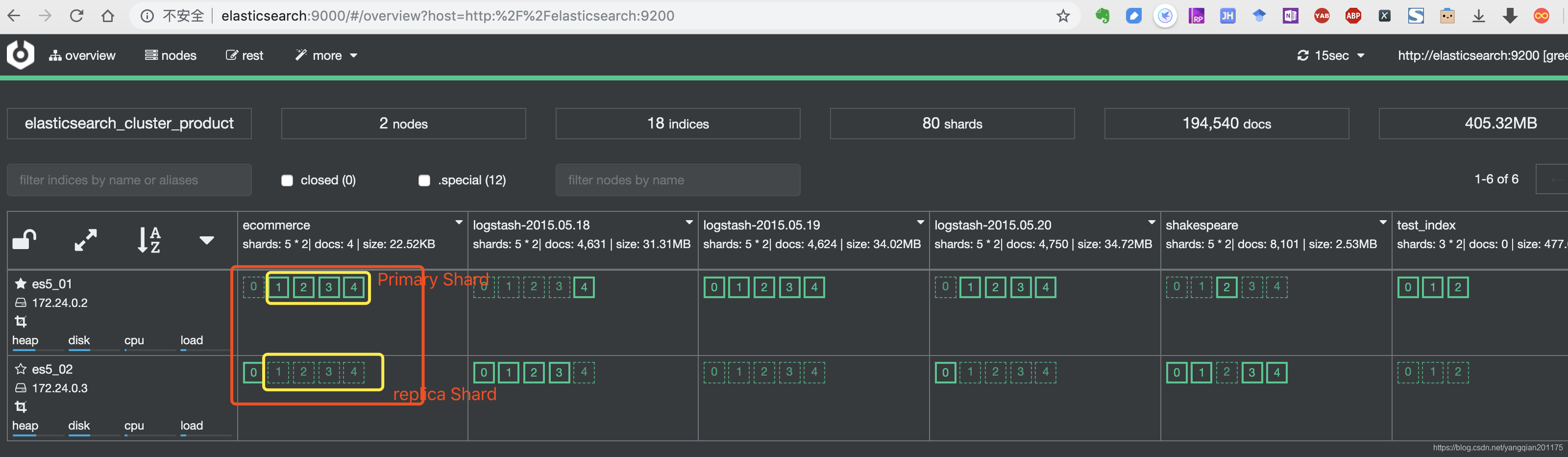Viewport: 1568px width, 457px height.
Task: Click the star icon next to es5_01
Action: click(21, 283)
